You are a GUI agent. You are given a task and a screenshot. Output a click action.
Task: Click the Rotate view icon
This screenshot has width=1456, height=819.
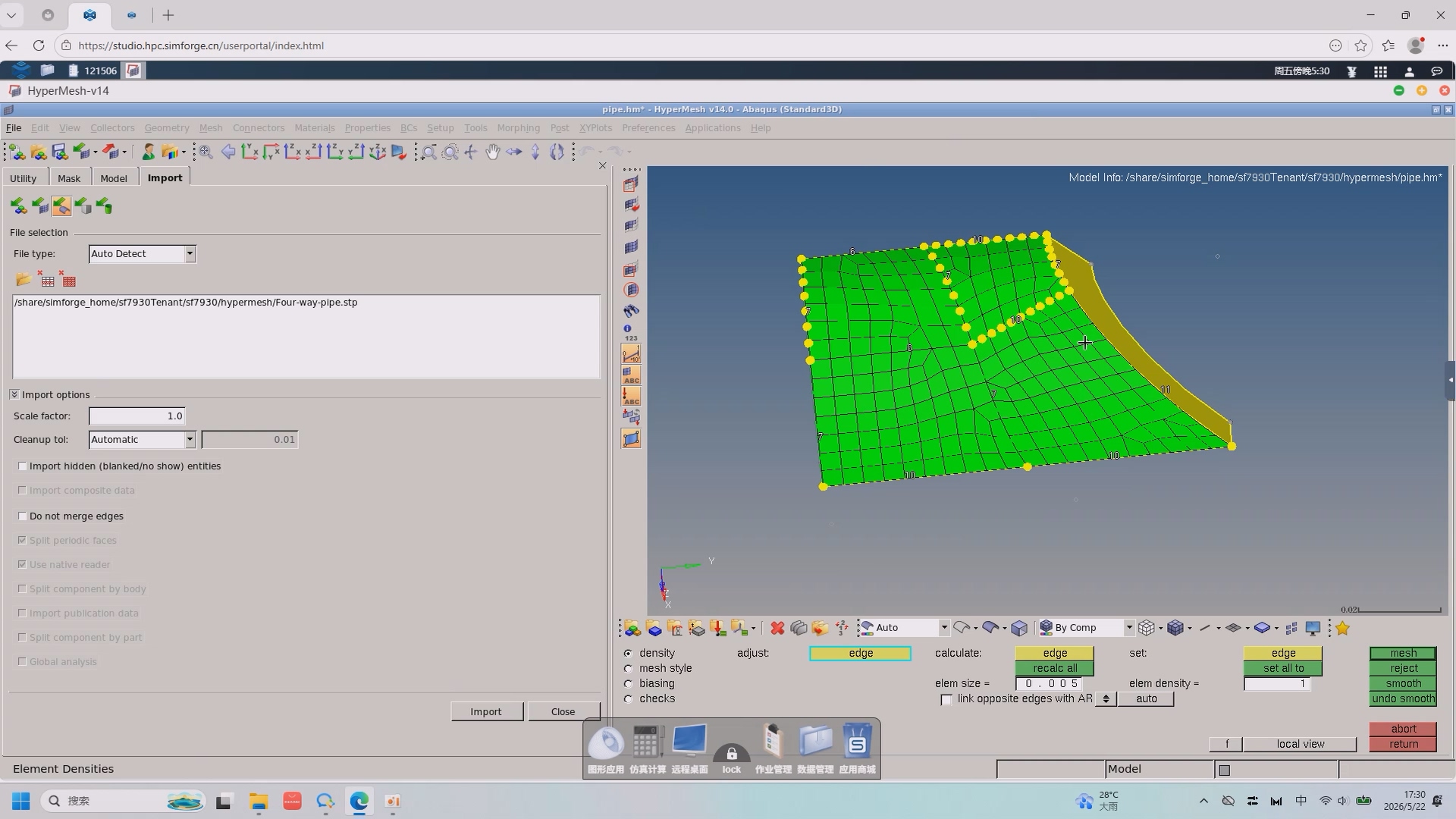[557, 152]
